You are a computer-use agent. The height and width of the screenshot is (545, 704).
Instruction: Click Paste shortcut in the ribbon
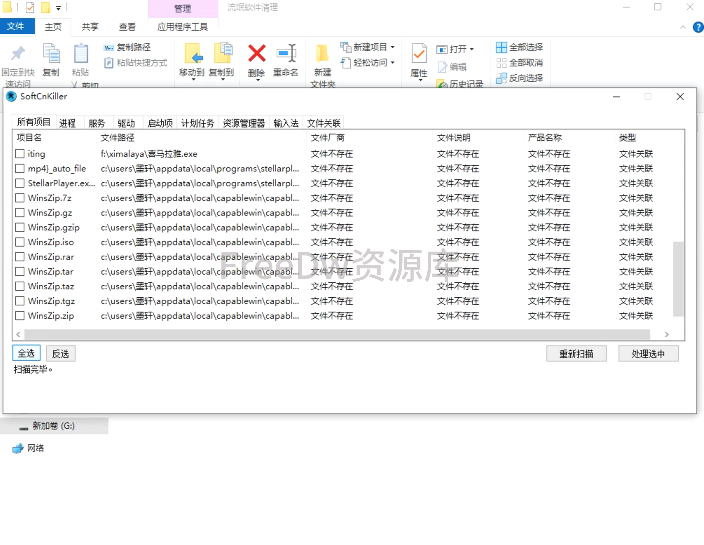pos(136,63)
